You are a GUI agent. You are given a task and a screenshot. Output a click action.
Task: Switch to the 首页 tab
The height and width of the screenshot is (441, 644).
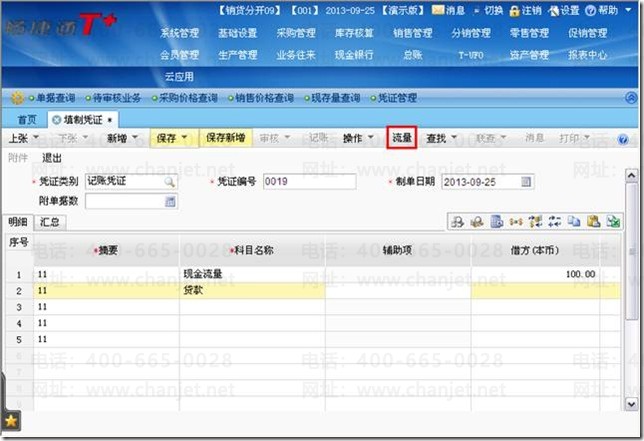[27, 120]
